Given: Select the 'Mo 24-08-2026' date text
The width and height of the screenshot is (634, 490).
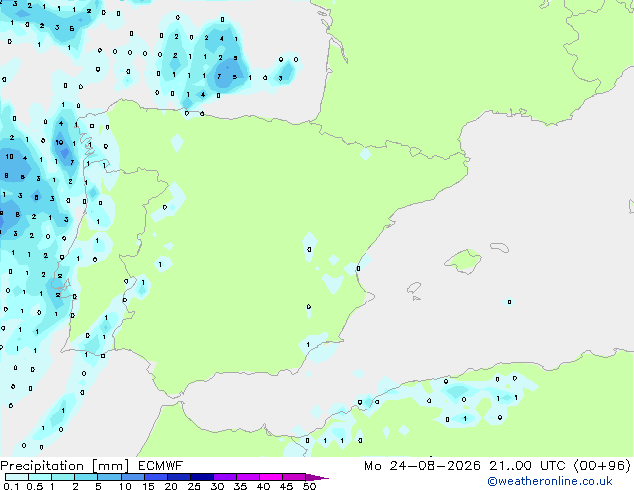Looking at the screenshot, I should point(423,466).
